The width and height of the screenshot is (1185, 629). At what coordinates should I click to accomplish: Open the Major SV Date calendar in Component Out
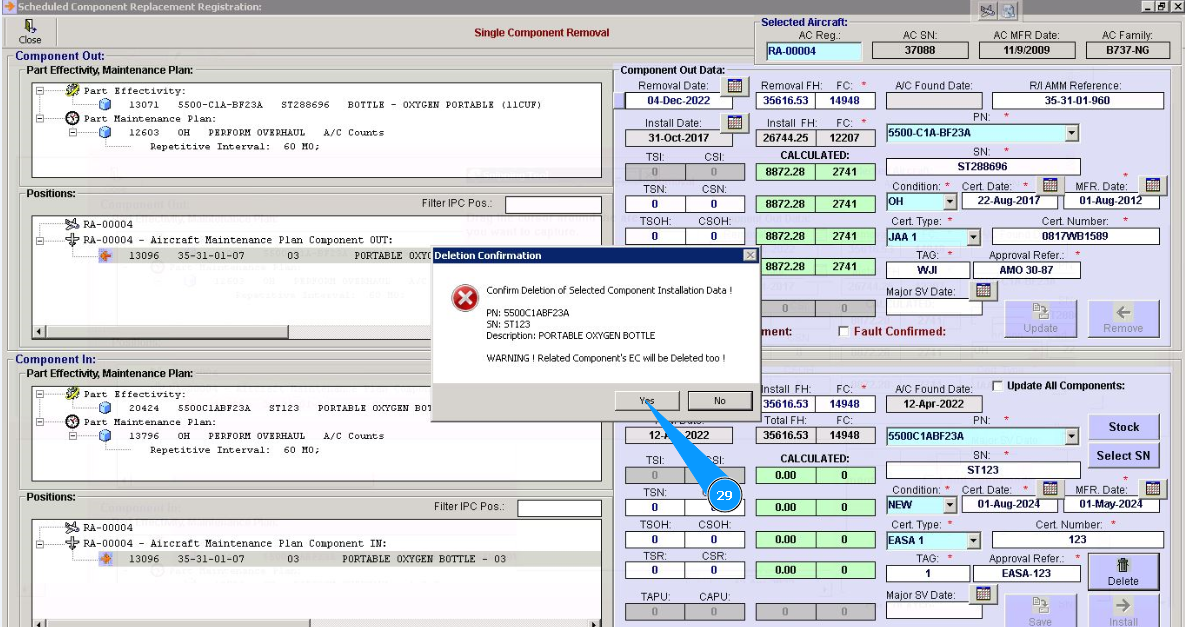(x=984, y=291)
